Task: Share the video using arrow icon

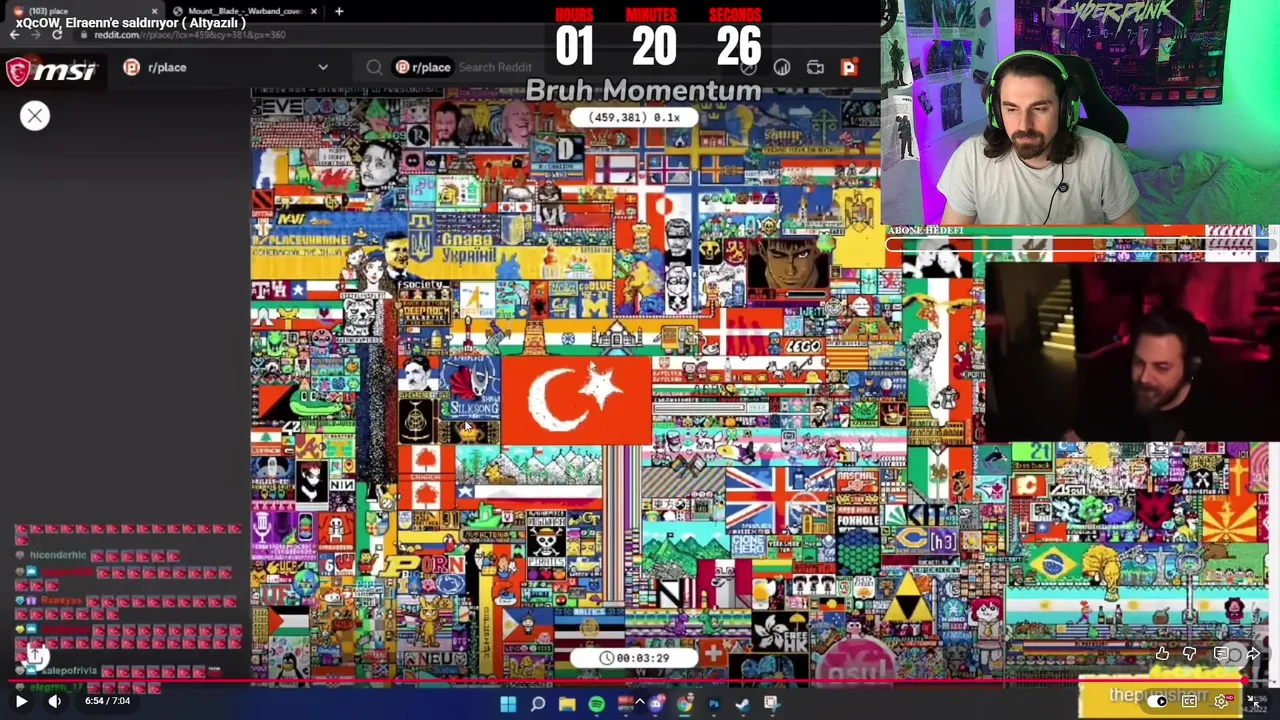Action: point(1253,653)
